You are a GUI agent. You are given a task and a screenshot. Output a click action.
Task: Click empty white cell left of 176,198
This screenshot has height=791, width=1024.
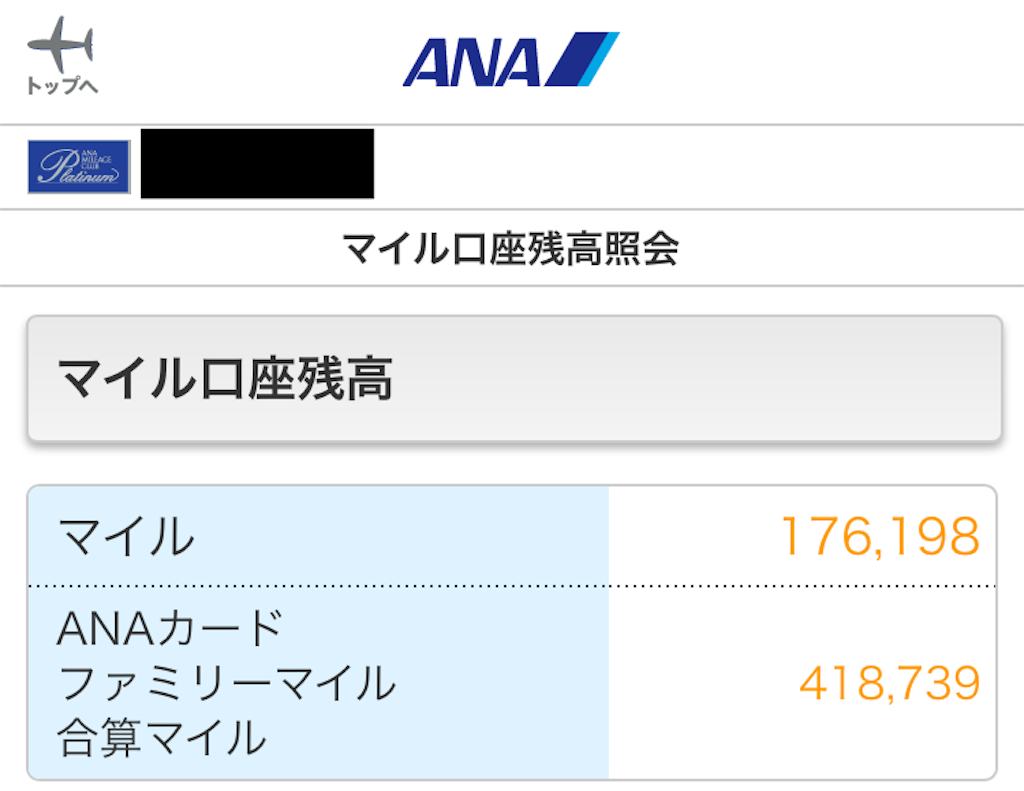click(690, 537)
